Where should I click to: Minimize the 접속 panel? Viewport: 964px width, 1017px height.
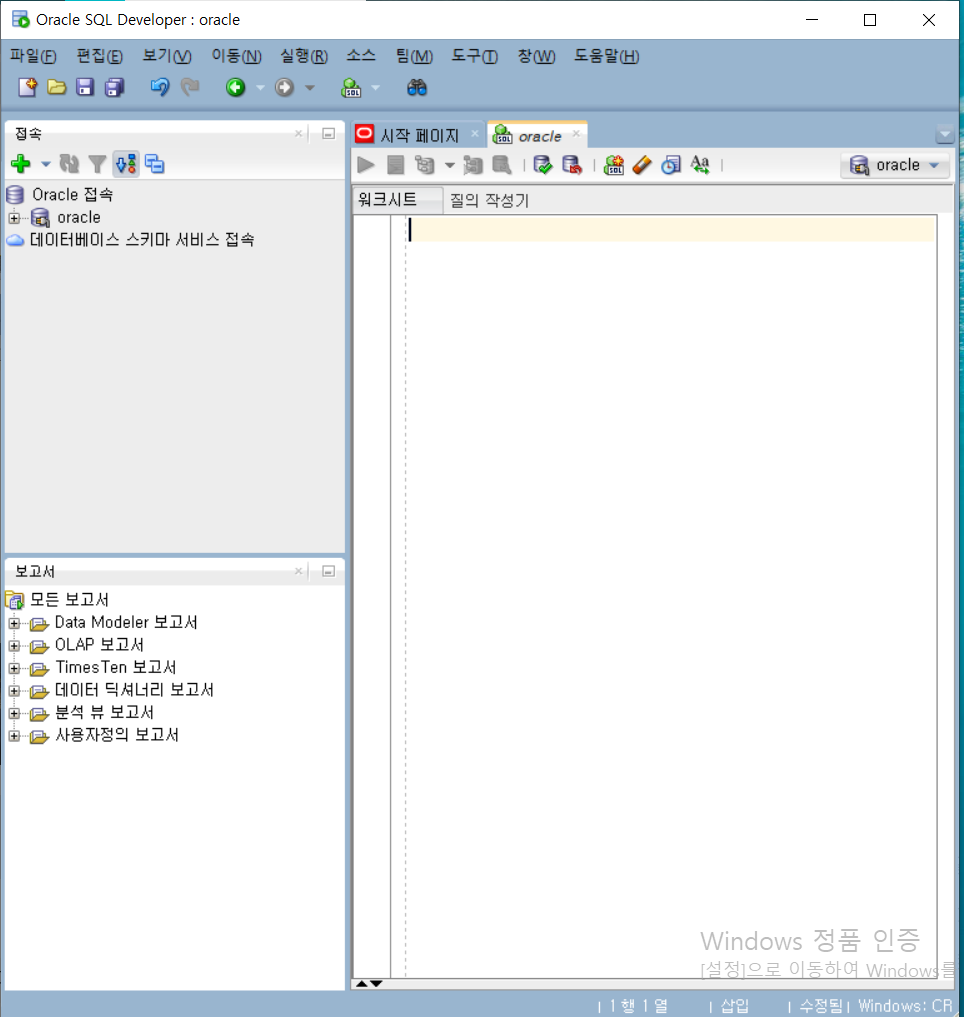328,134
